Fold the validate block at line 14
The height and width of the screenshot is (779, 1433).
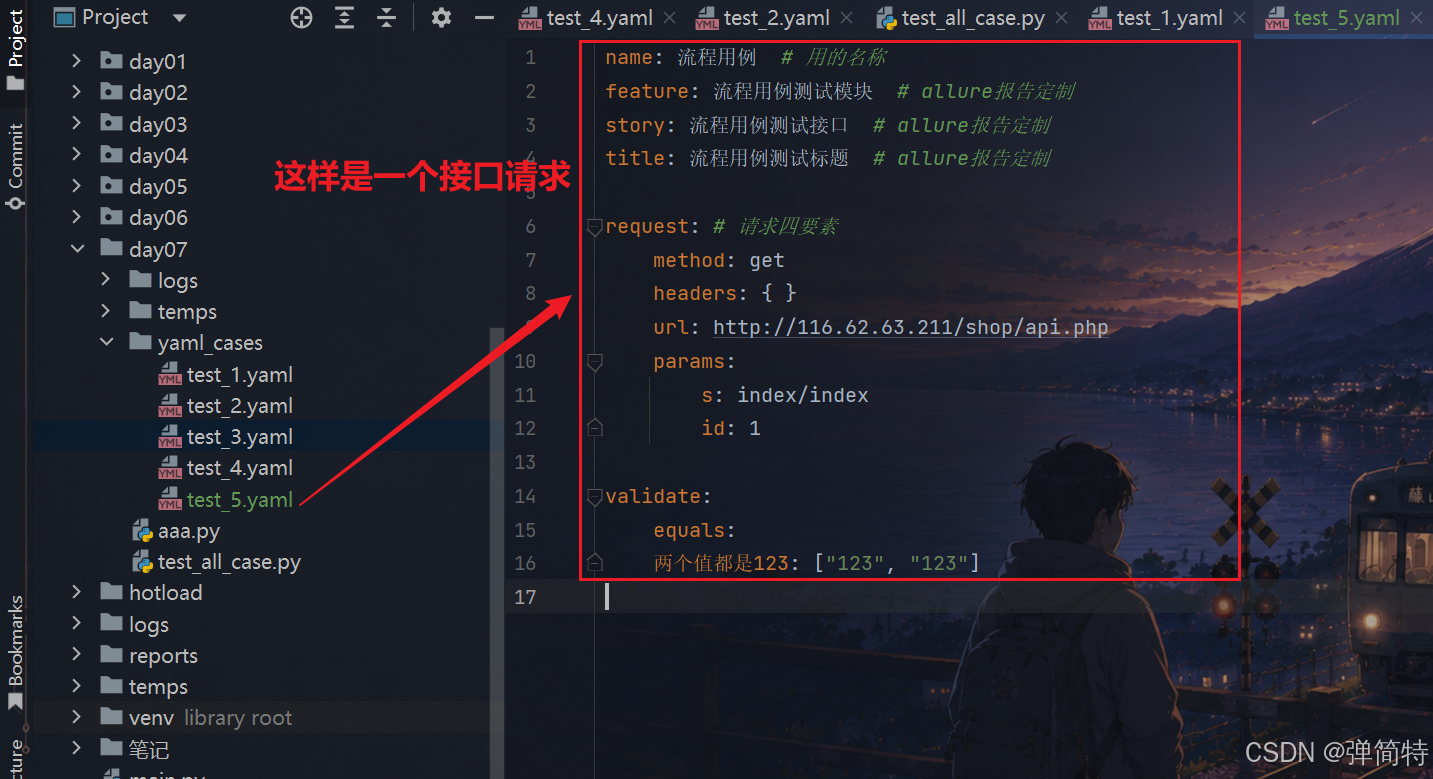click(x=595, y=496)
